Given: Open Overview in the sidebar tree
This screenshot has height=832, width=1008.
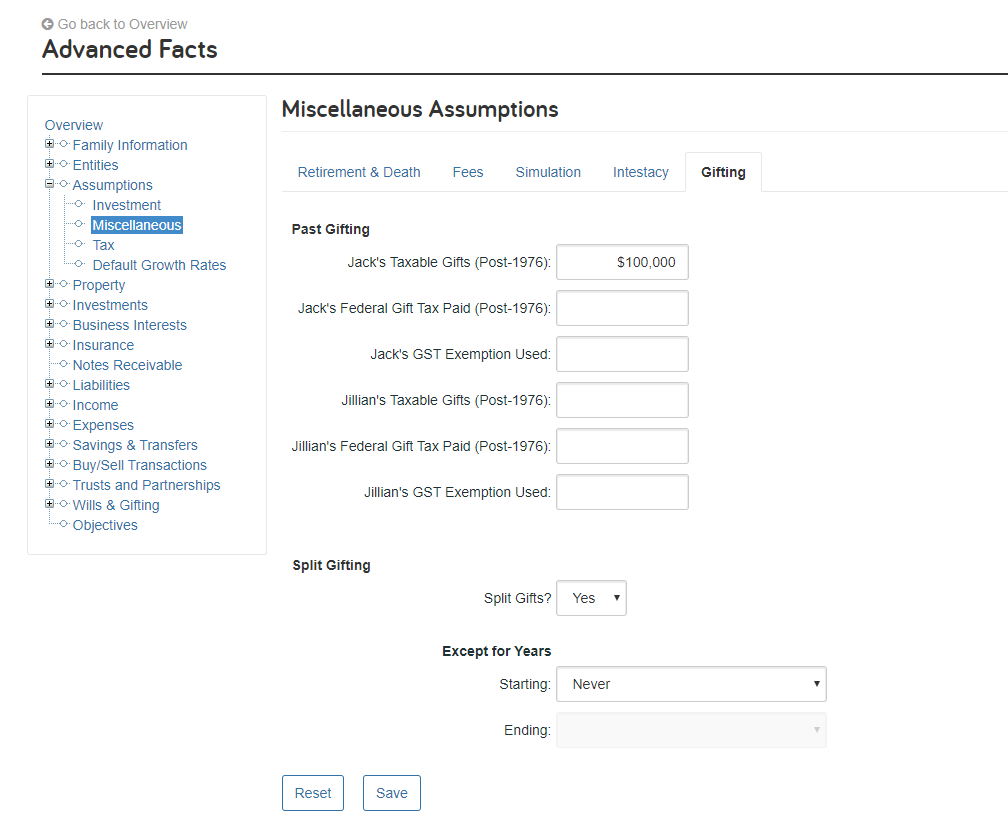Looking at the screenshot, I should 73,125.
